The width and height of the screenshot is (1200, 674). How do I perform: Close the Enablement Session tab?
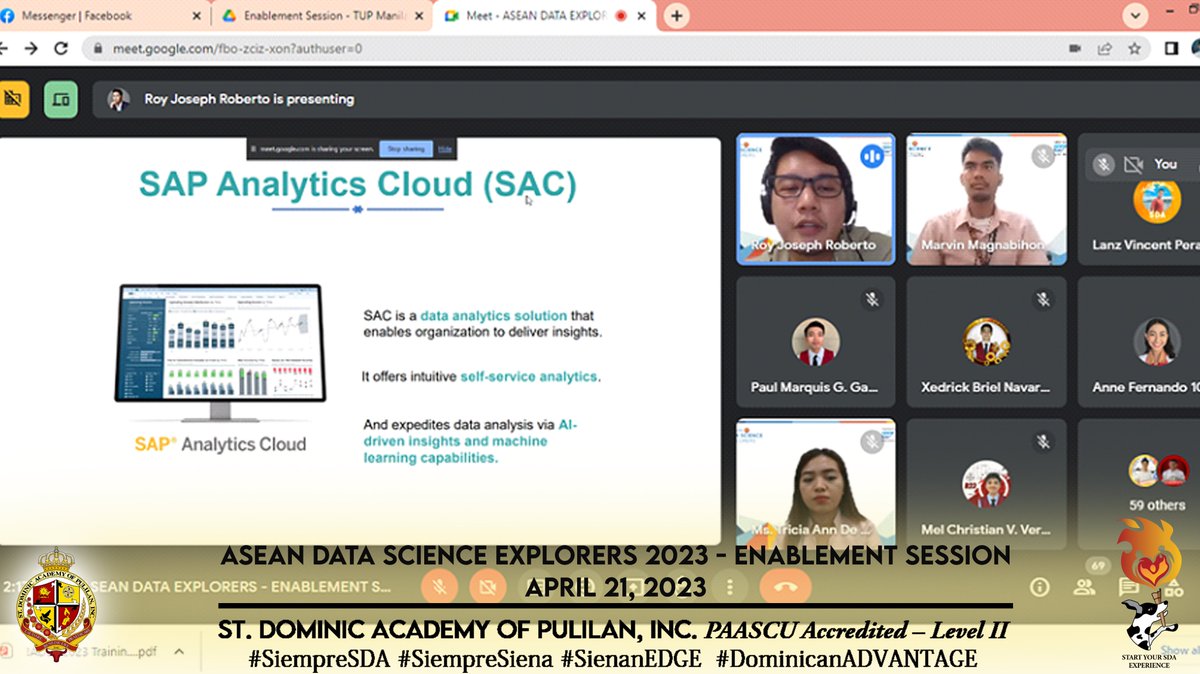coord(420,15)
